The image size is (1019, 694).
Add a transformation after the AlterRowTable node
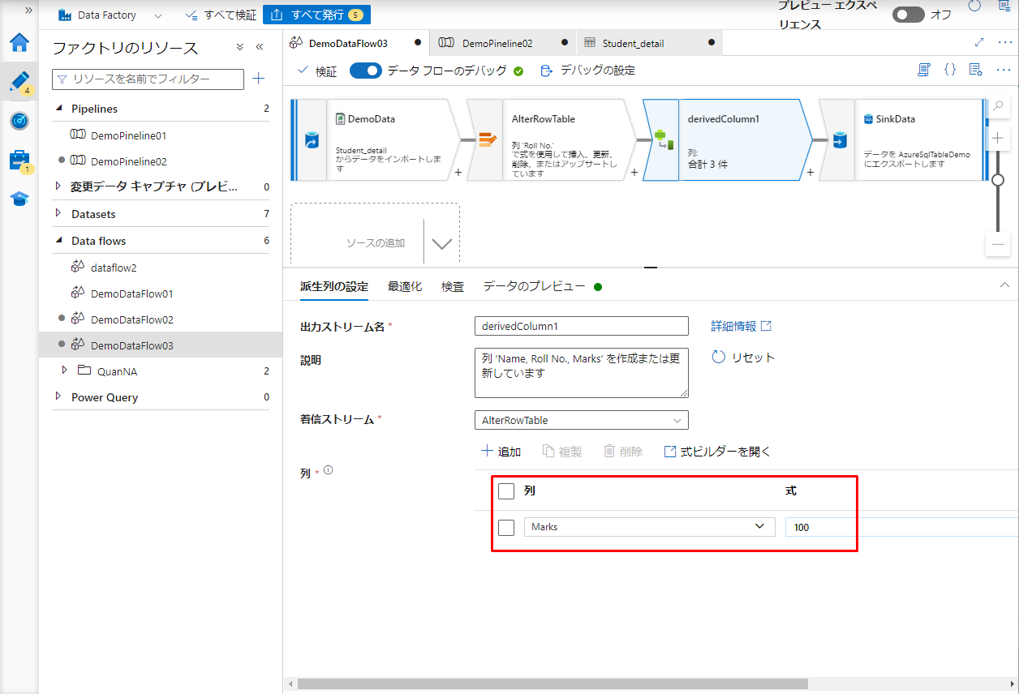[x=634, y=172]
